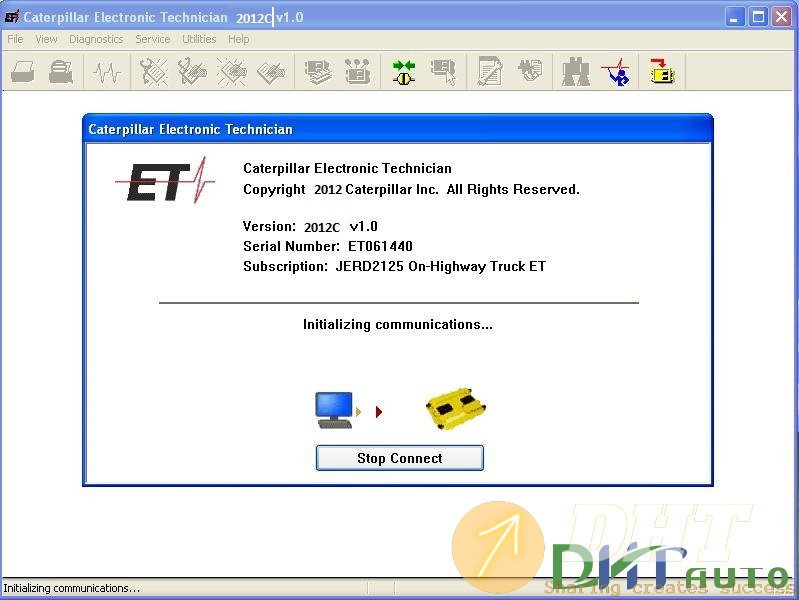
Task: Maximize the Electronic Technician window
Action: click(758, 17)
